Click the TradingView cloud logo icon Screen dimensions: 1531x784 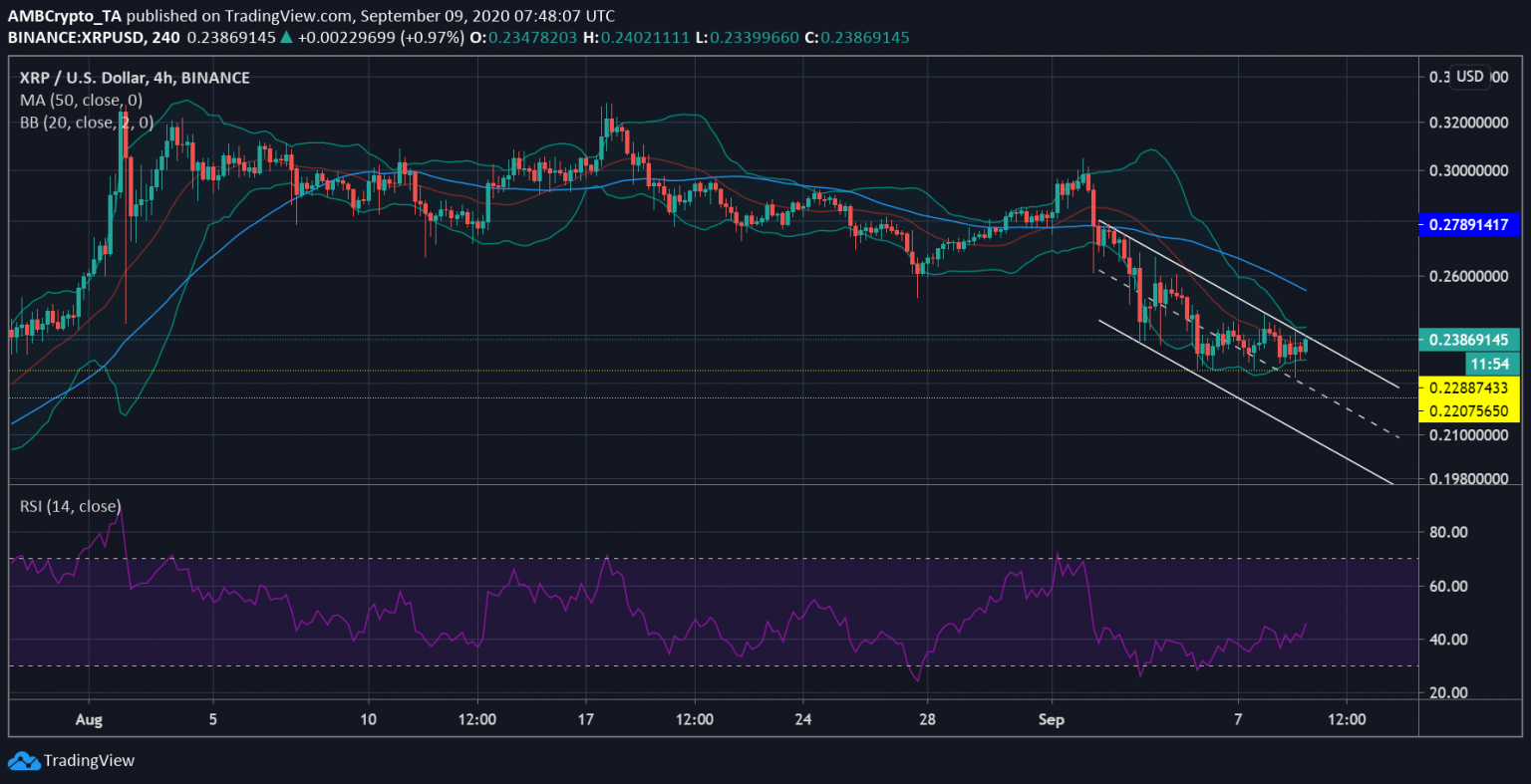pyautogui.click(x=23, y=760)
